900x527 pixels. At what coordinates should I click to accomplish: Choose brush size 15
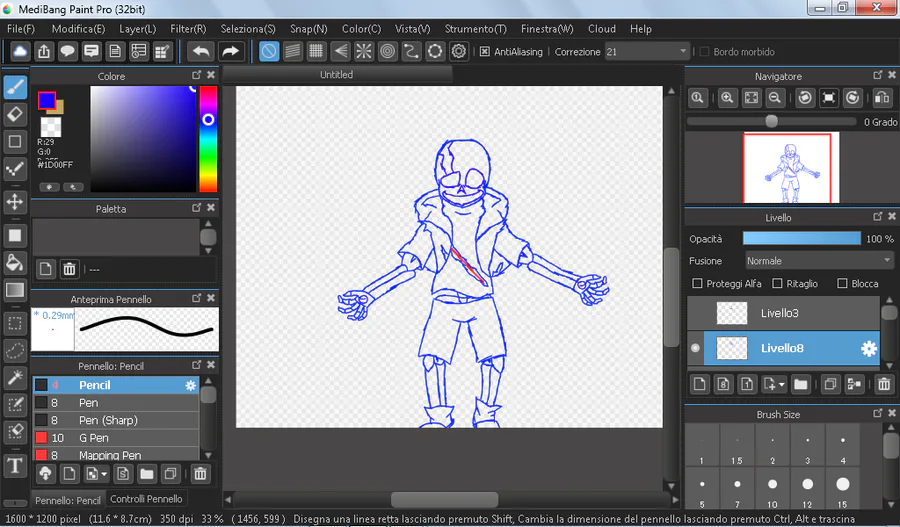click(x=843, y=490)
